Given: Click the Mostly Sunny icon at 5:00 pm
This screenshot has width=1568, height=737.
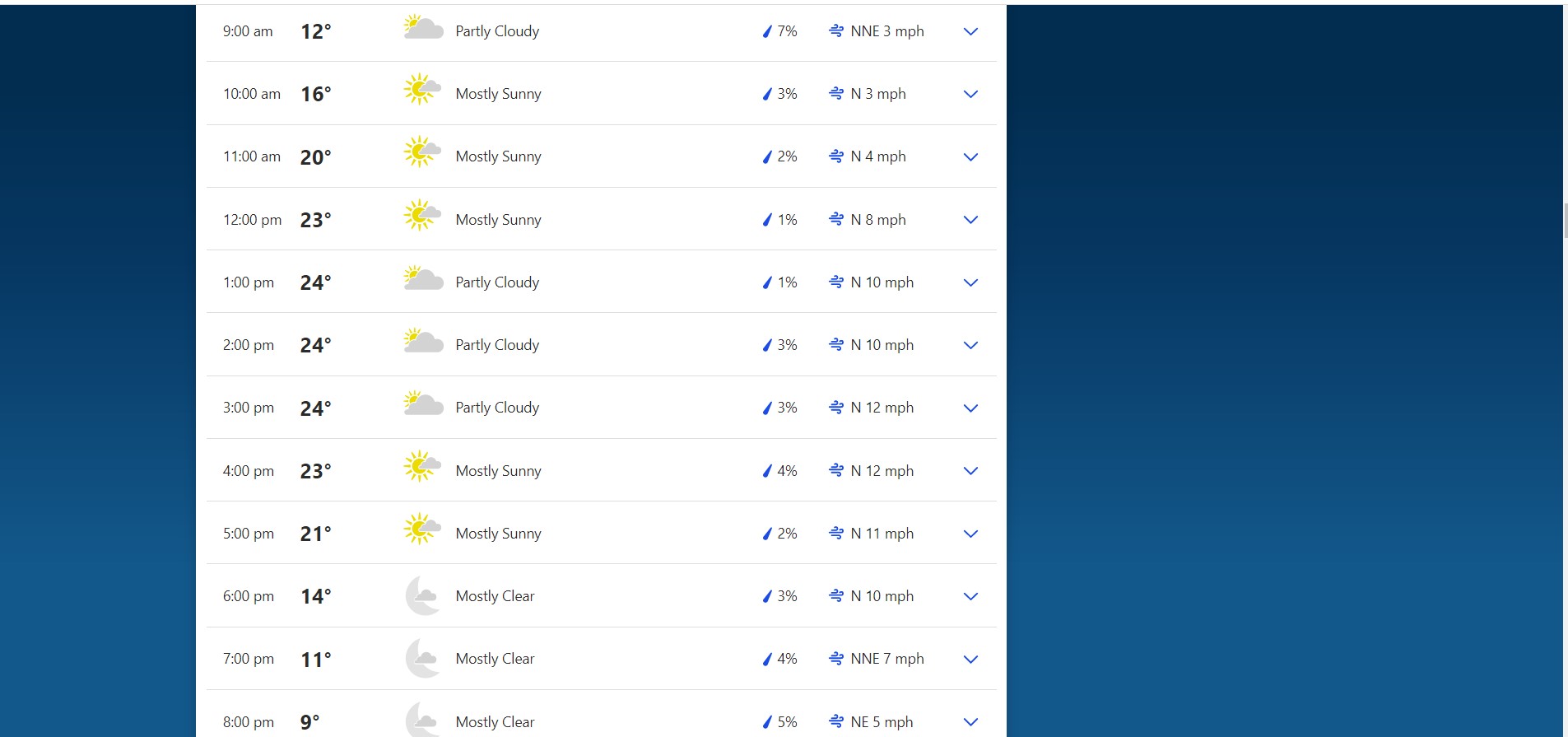Looking at the screenshot, I should [x=422, y=529].
